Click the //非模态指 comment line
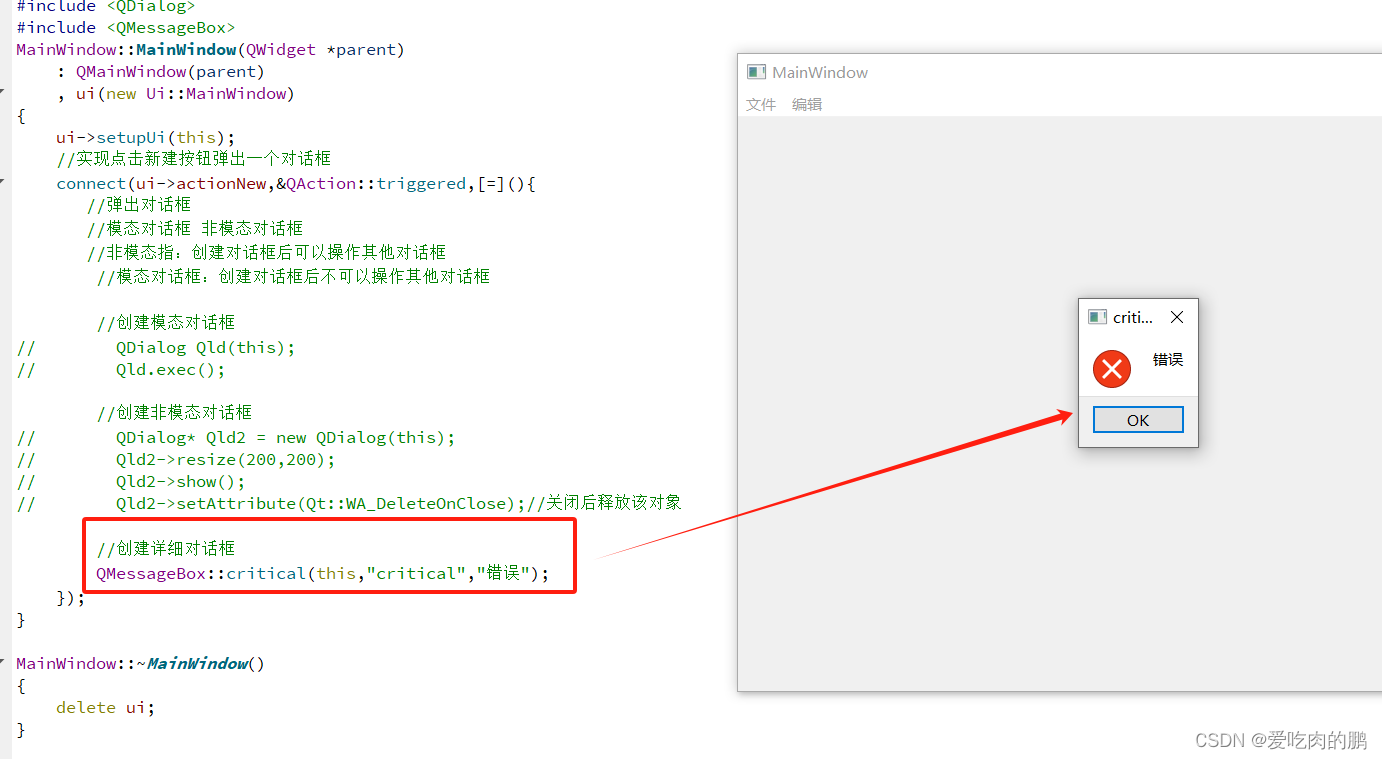The height and width of the screenshot is (759, 1382). (266, 252)
